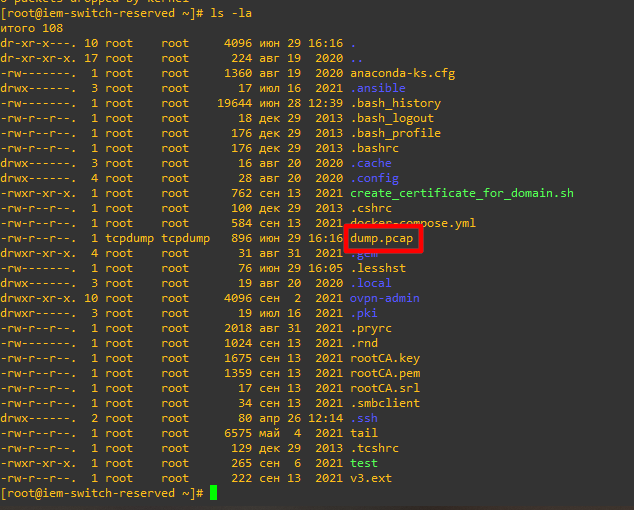The width and height of the screenshot is (634, 510).
Task: Click the 6575 size of tail
Action: pyautogui.click(x=238, y=433)
